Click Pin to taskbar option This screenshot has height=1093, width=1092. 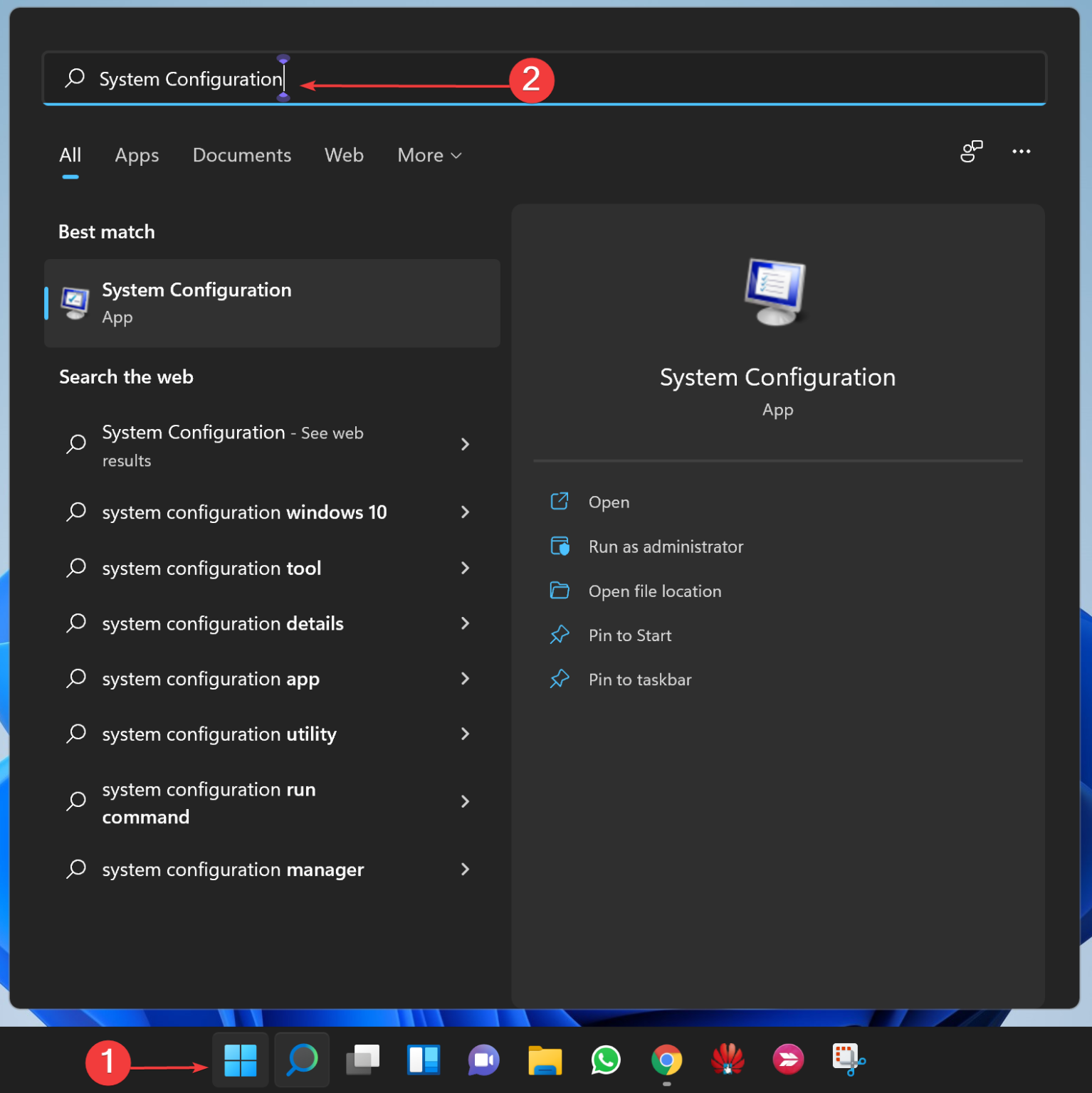[x=639, y=680]
